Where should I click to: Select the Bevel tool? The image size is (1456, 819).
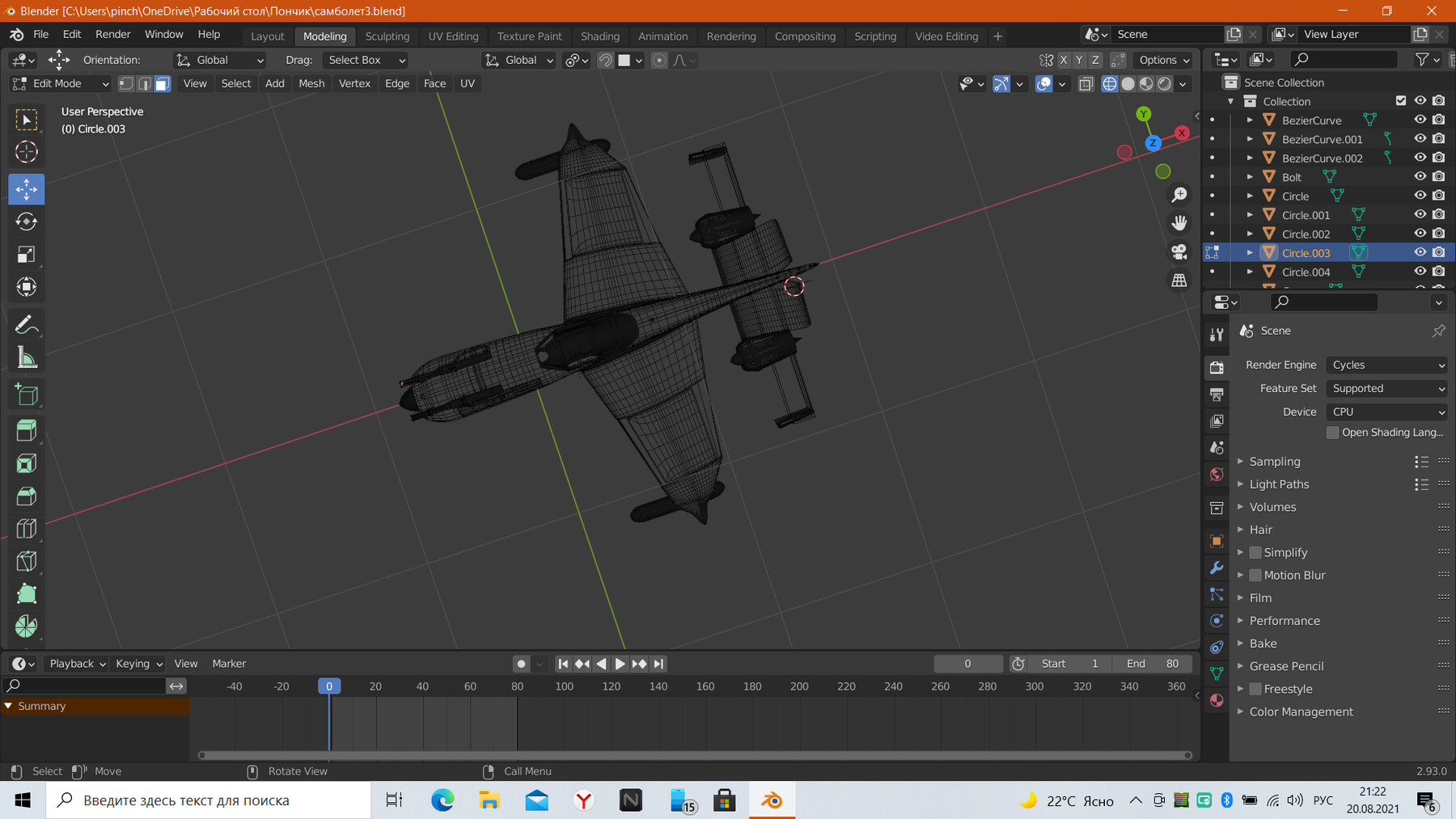point(27,496)
